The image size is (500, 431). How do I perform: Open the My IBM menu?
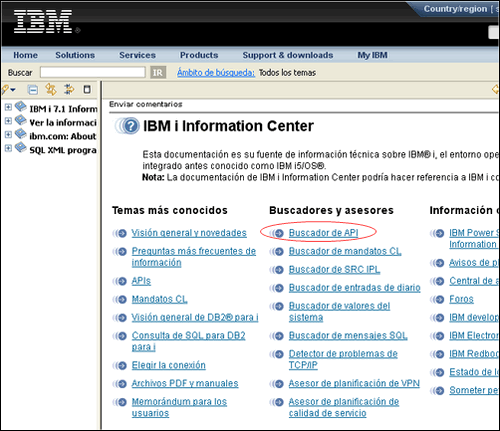372,55
